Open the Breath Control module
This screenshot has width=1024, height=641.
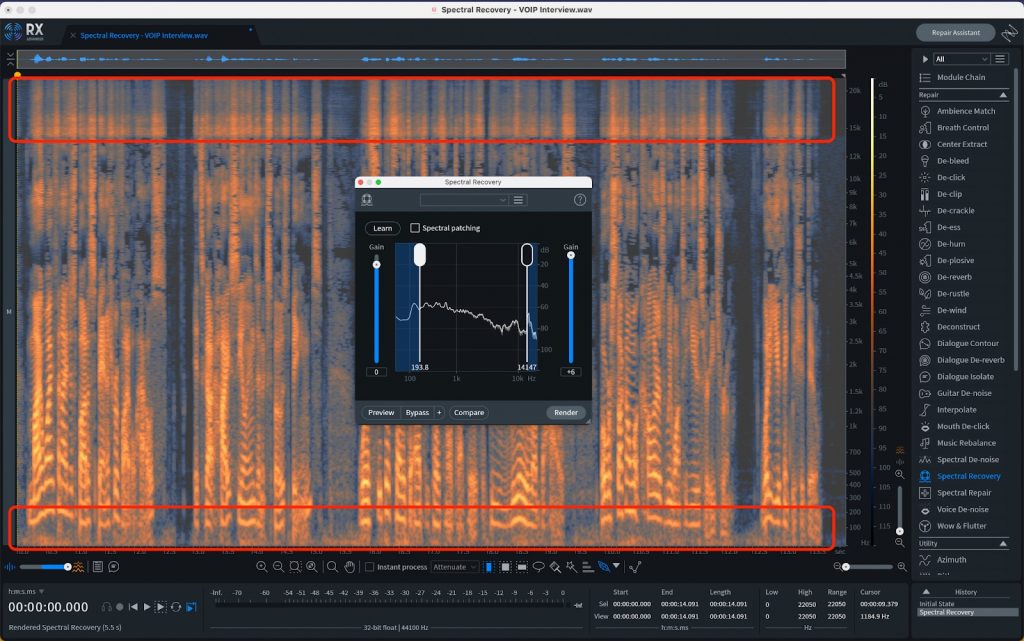(x=955, y=128)
